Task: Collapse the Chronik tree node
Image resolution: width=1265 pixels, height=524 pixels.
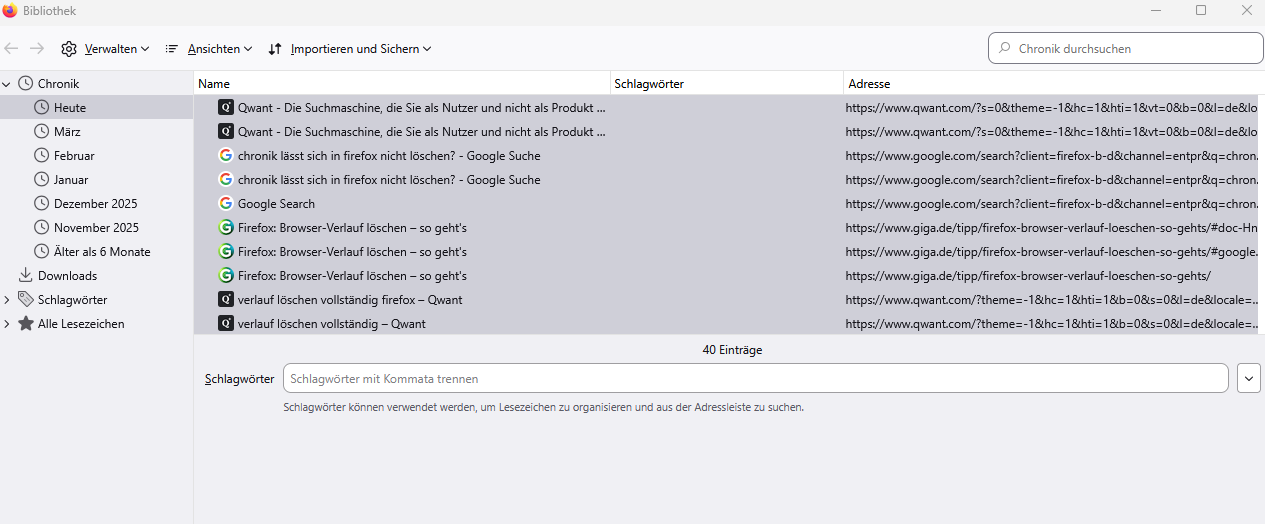Action: click(x=7, y=84)
